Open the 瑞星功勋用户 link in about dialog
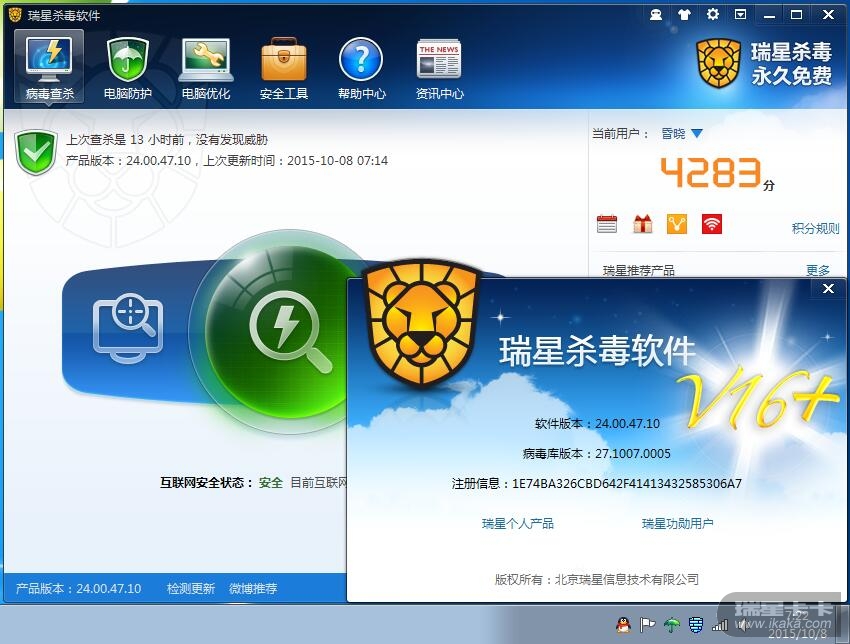Screen dimensions: 850x644 pyautogui.click(x=678, y=524)
